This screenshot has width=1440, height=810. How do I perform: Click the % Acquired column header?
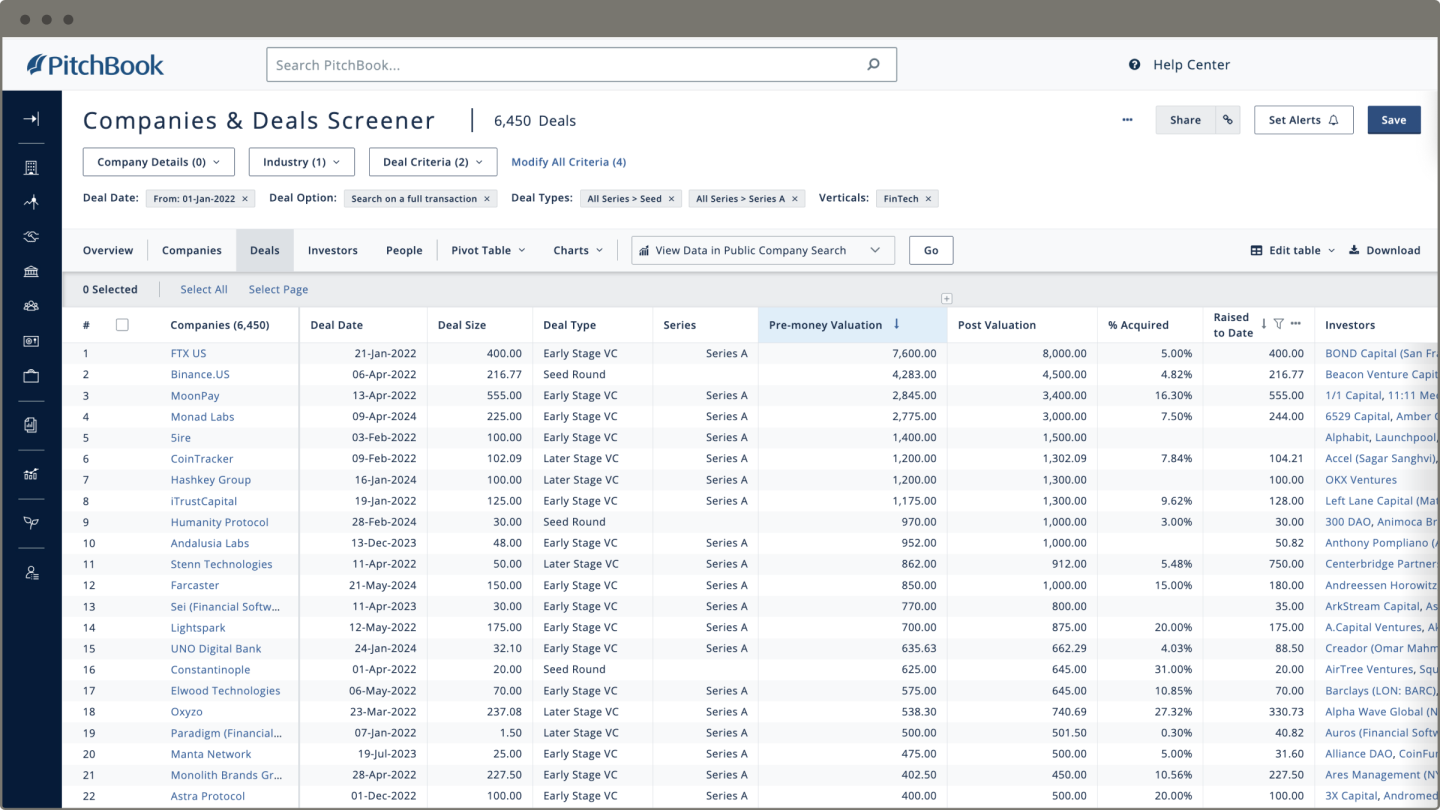1138,325
